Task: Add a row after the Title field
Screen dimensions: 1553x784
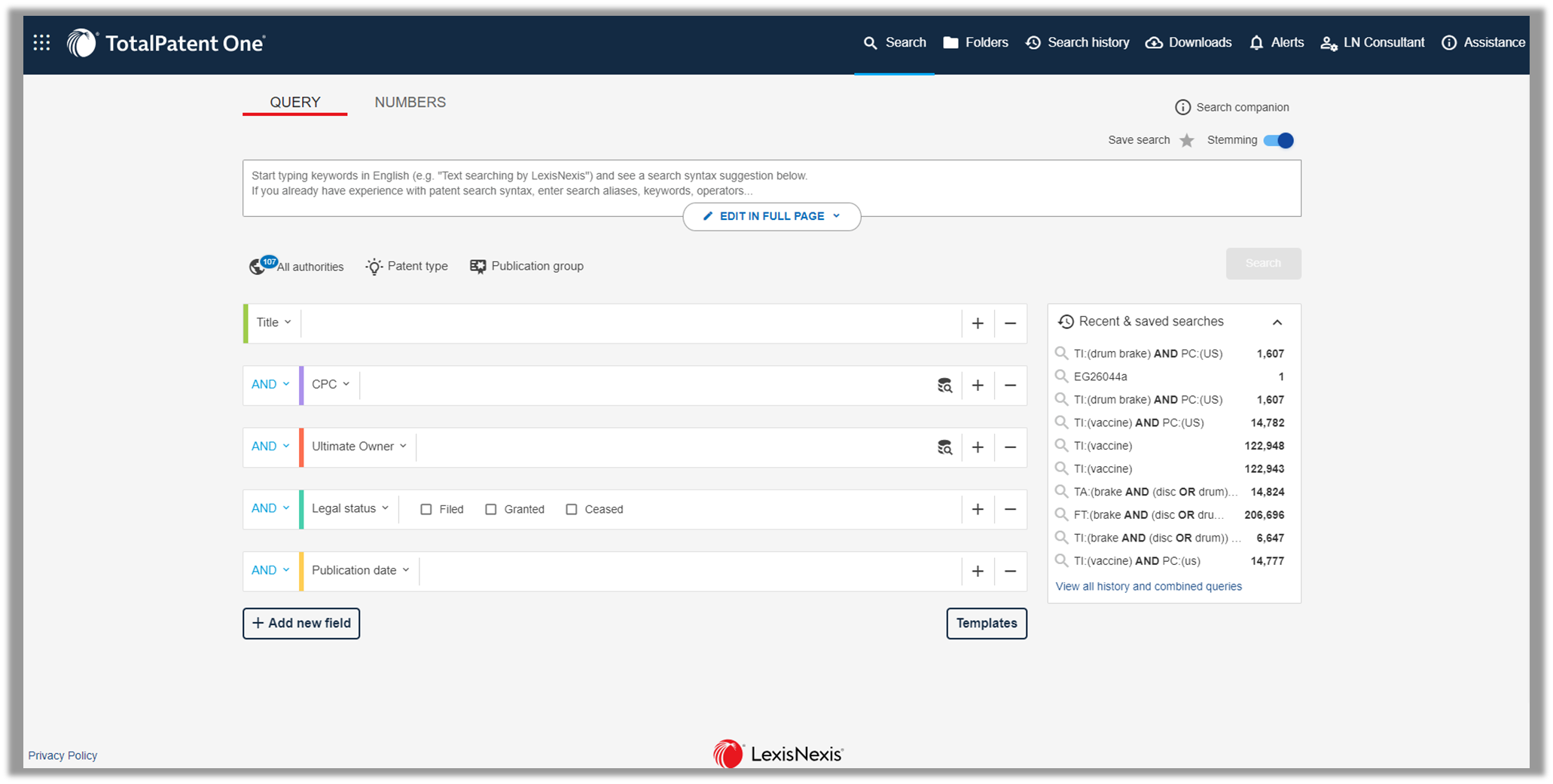Action: point(978,323)
